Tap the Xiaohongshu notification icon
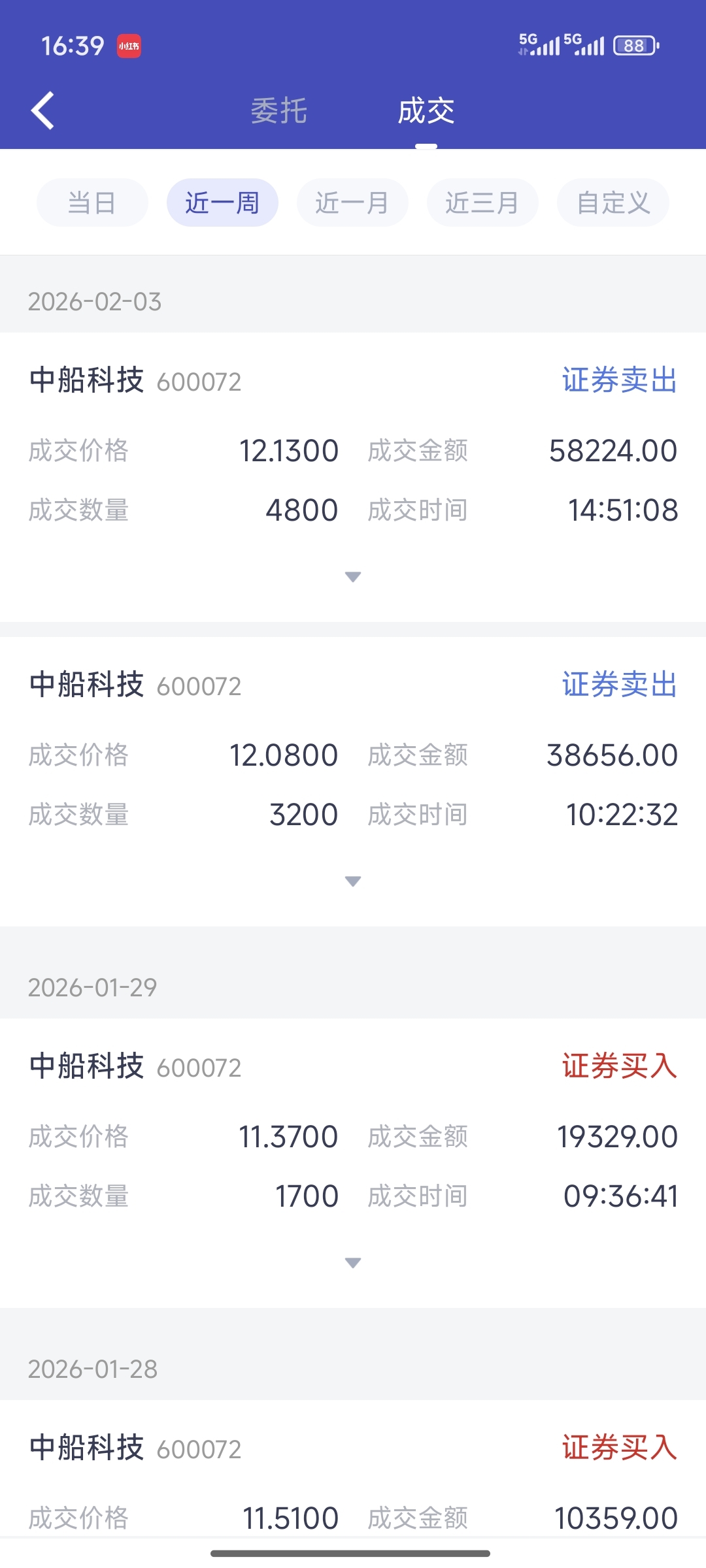 [129, 46]
